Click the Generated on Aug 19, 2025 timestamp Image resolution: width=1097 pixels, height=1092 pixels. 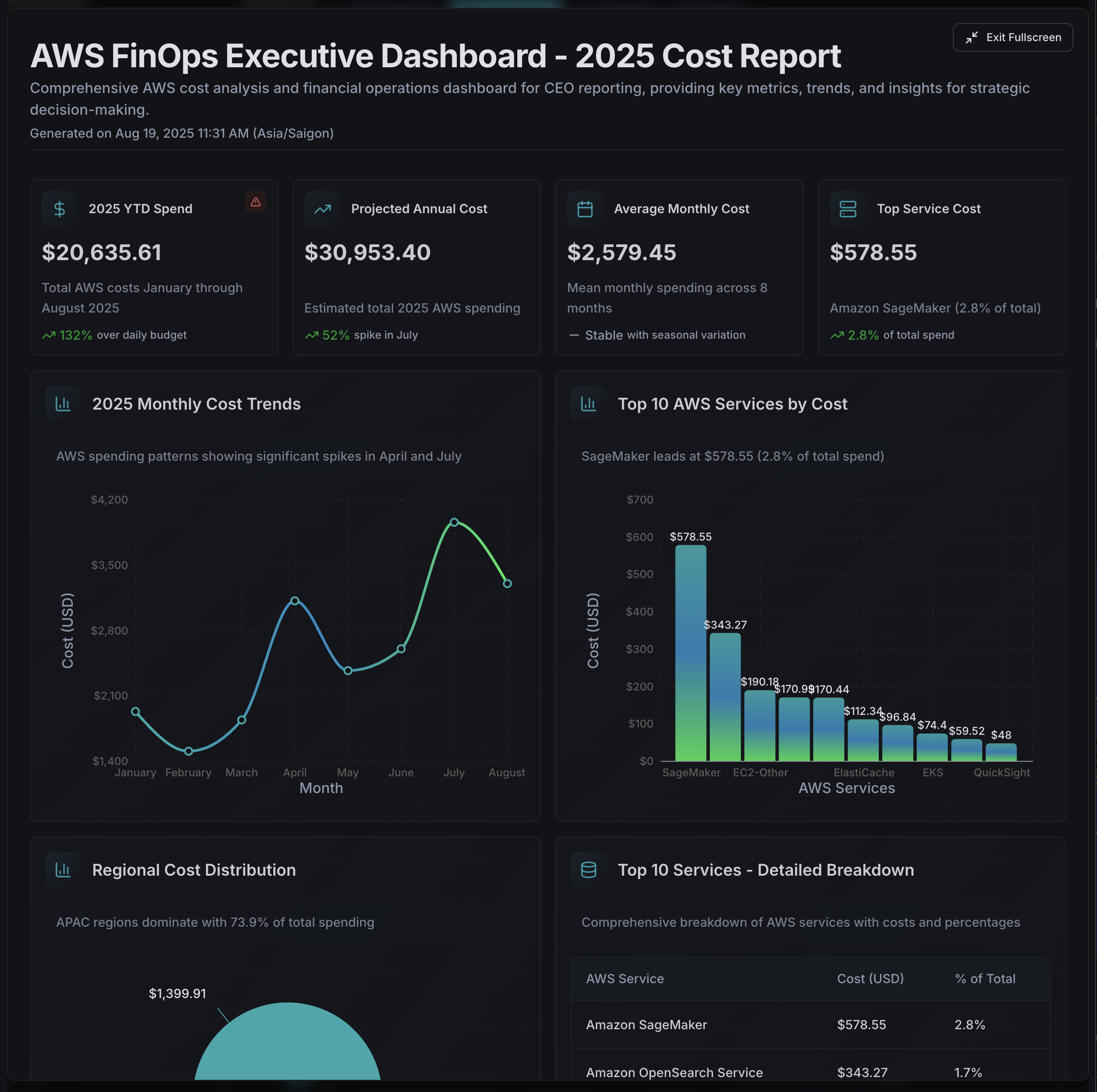tap(182, 133)
